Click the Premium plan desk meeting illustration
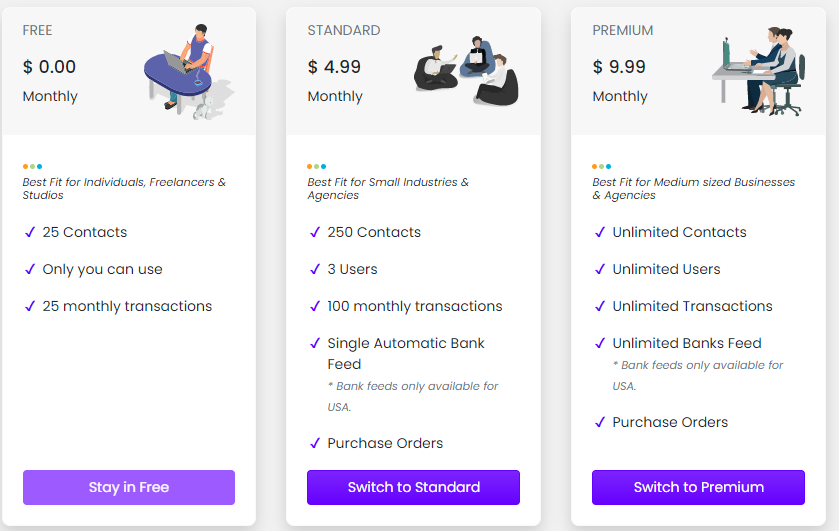The width and height of the screenshot is (839, 531). tap(759, 71)
